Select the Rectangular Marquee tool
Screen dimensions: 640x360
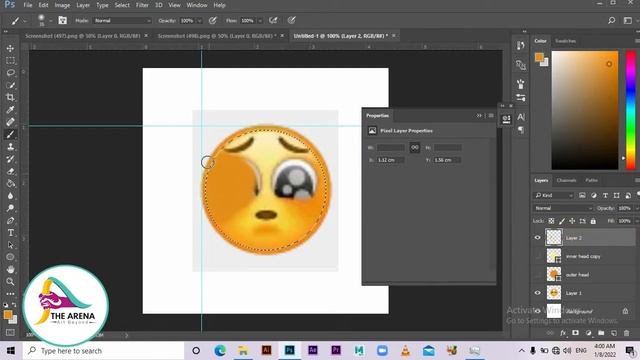coord(10,60)
